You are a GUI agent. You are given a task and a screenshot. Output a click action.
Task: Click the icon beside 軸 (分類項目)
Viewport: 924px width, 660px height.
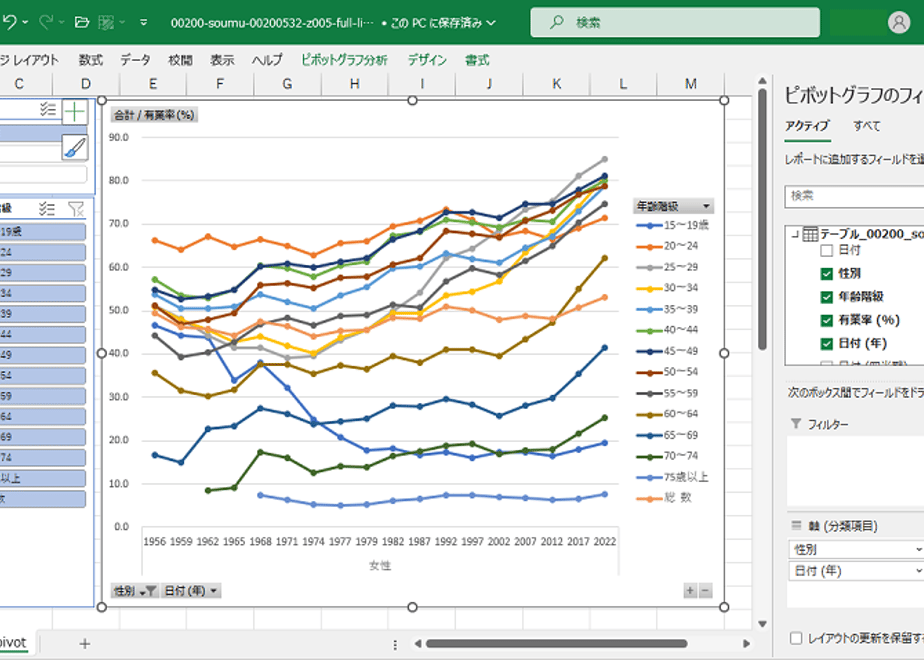tap(796, 526)
